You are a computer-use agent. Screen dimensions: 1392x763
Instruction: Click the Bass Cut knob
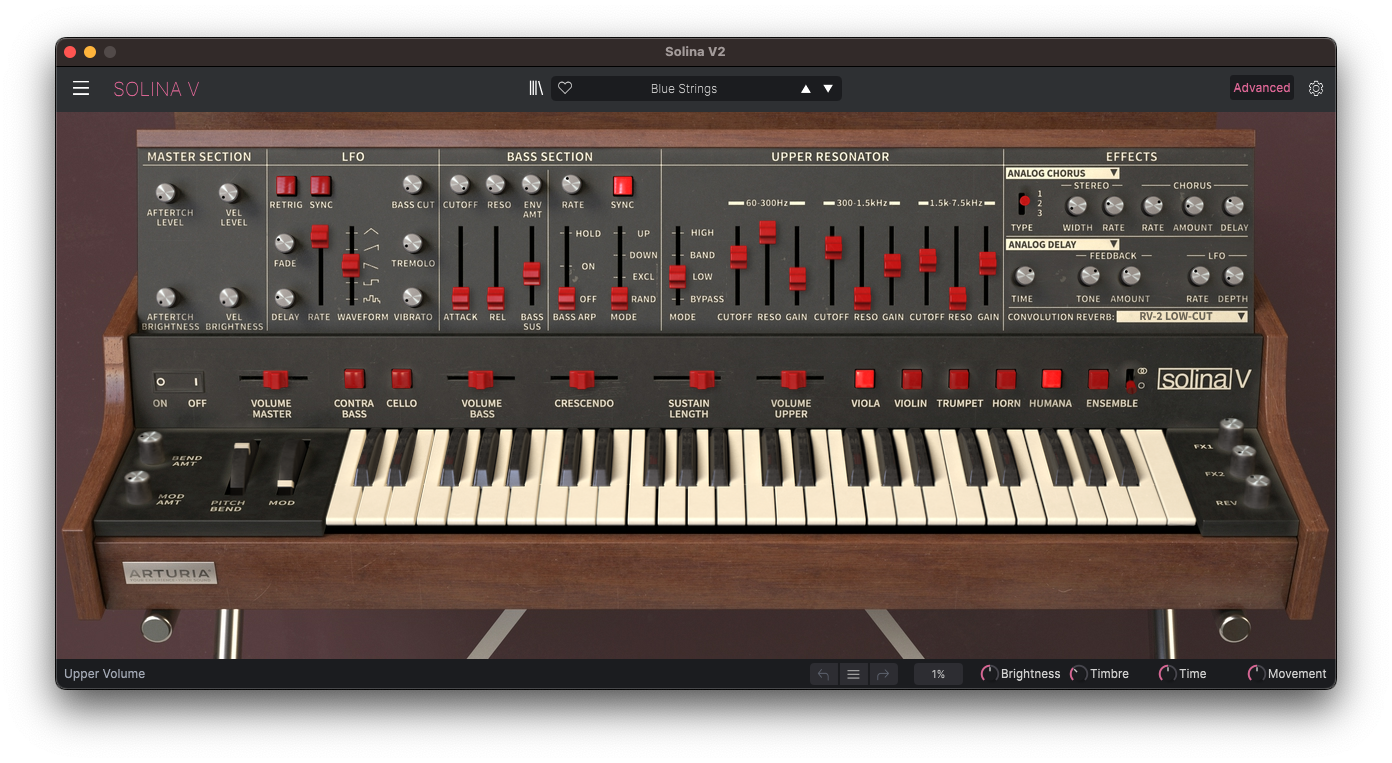tap(412, 184)
